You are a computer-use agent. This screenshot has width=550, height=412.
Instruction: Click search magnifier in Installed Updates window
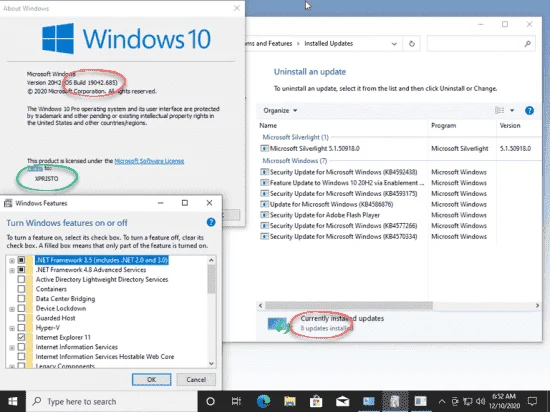pos(527,44)
